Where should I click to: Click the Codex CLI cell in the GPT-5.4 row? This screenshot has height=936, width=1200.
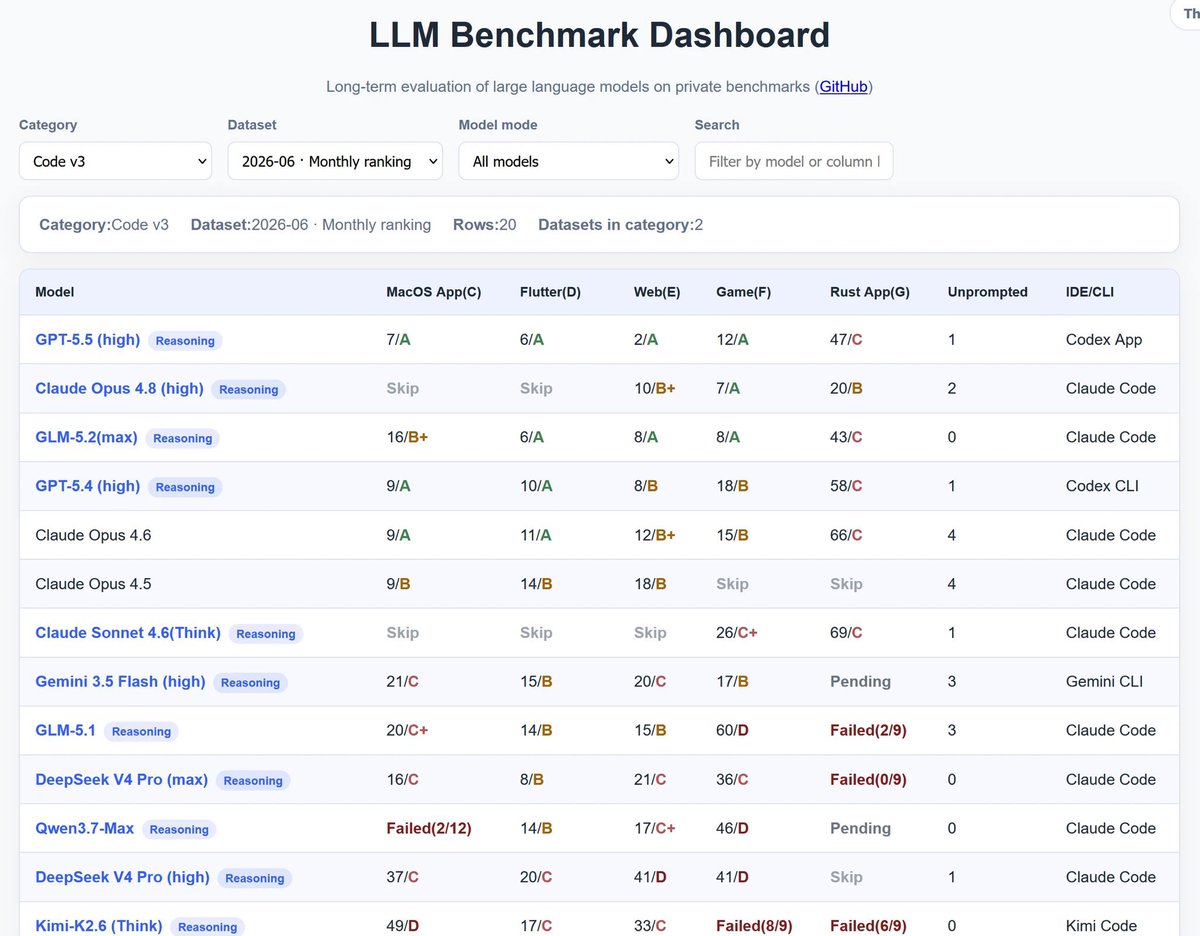click(x=1102, y=486)
